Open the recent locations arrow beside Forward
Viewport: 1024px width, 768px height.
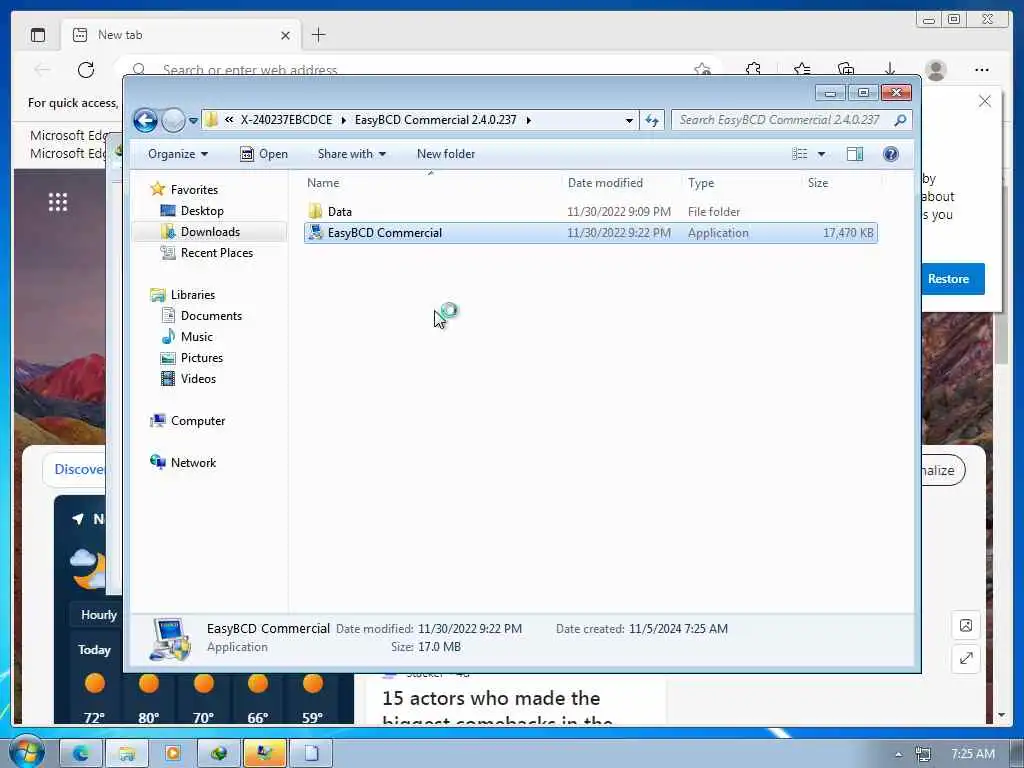(x=193, y=121)
